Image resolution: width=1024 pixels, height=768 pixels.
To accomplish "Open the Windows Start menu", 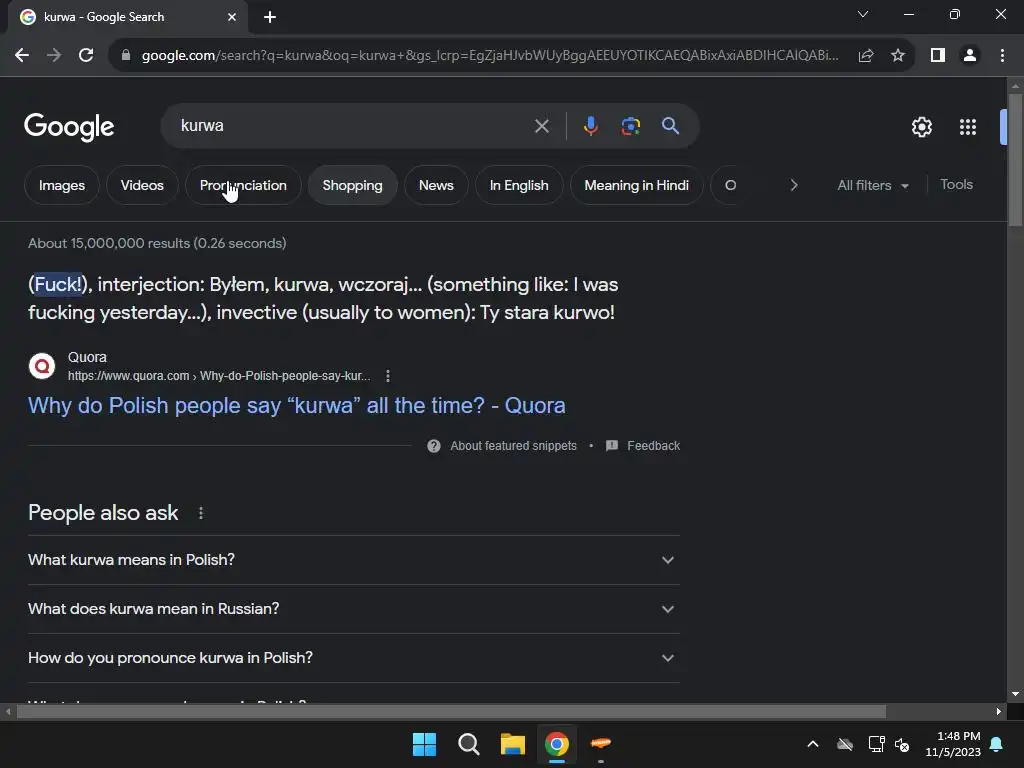I will [424, 744].
